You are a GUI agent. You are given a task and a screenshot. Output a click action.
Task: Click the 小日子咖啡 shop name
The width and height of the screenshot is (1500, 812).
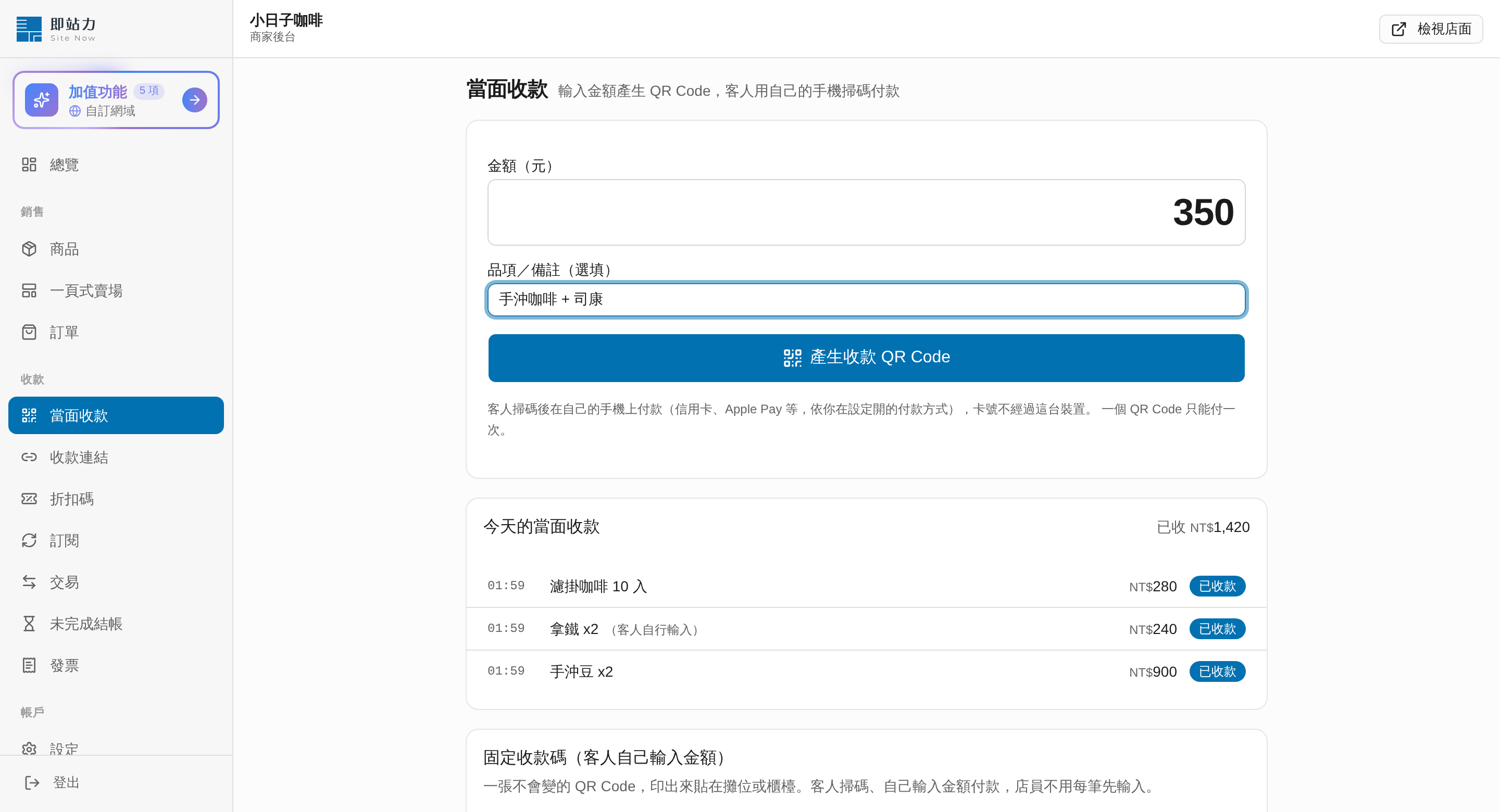pyautogui.click(x=286, y=20)
